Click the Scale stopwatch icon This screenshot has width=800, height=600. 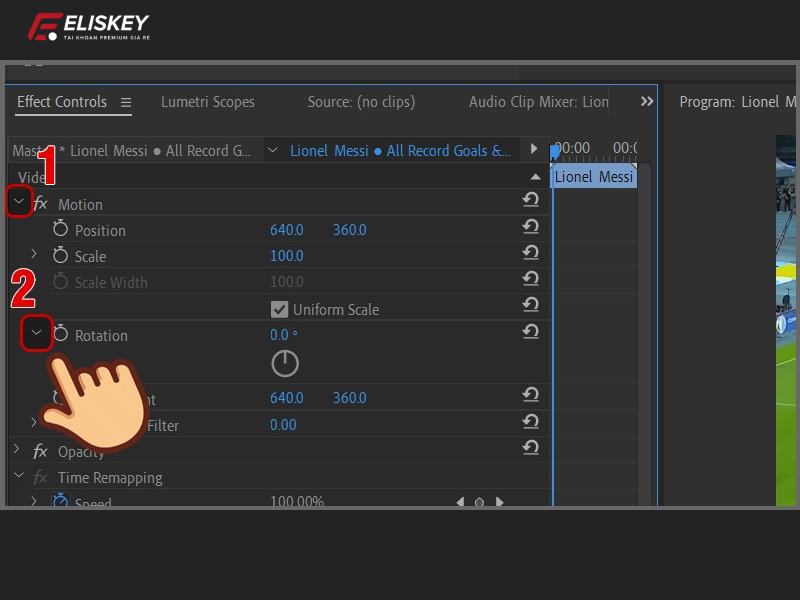pyautogui.click(x=60, y=256)
